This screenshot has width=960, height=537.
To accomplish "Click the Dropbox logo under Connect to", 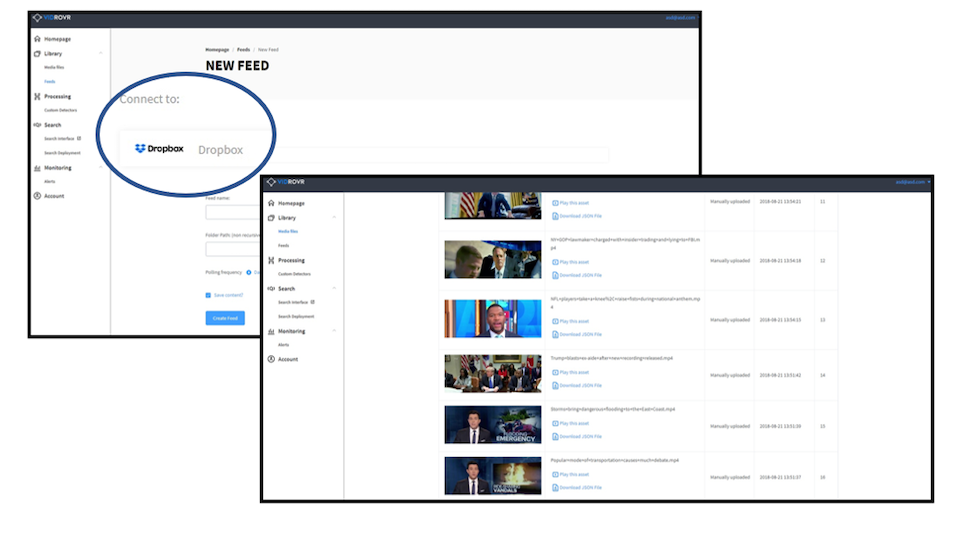I will 159,149.
